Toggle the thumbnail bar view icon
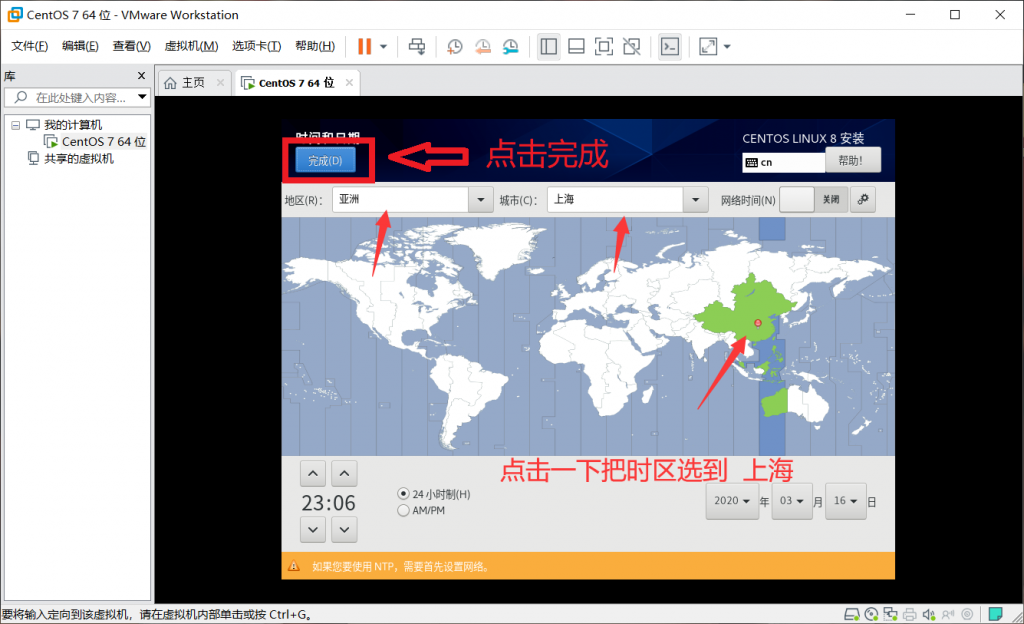 point(576,46)
